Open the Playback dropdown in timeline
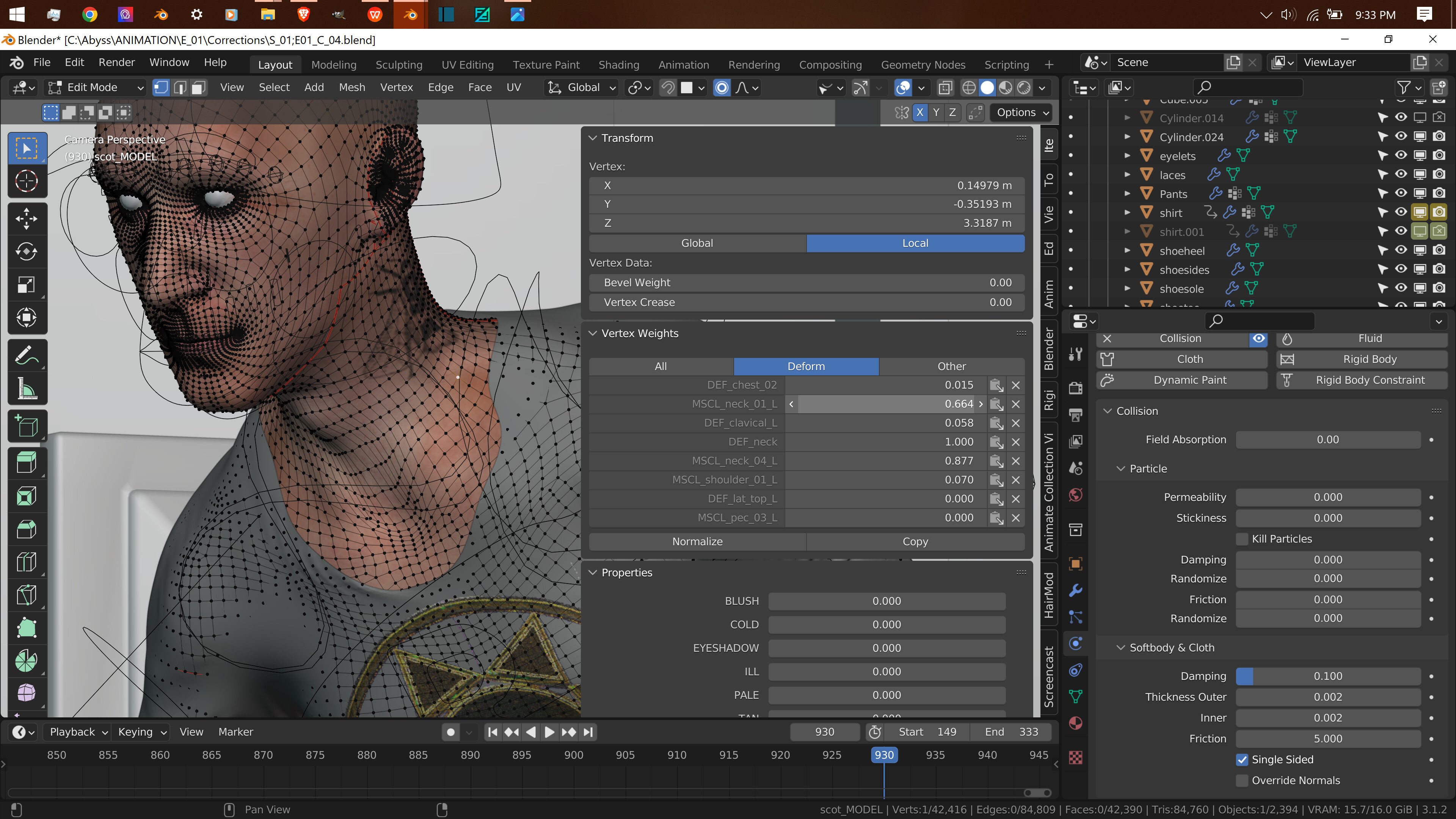The image size is (1456, 819). [x=78, y=732]
